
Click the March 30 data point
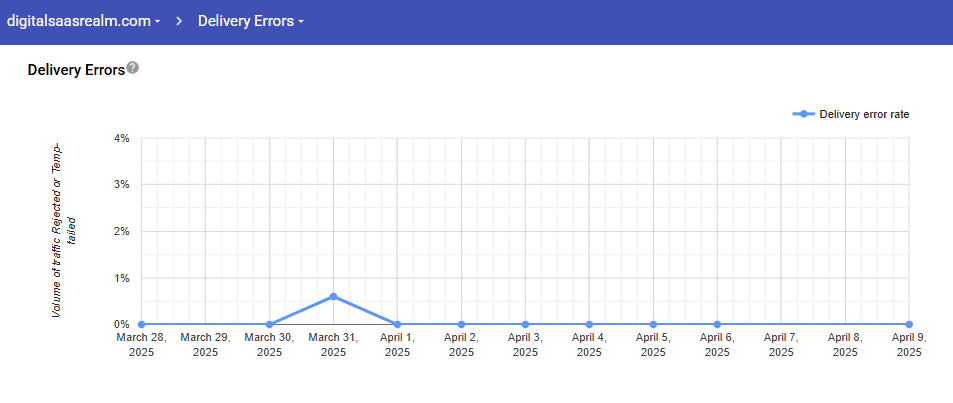click(270, 324)
